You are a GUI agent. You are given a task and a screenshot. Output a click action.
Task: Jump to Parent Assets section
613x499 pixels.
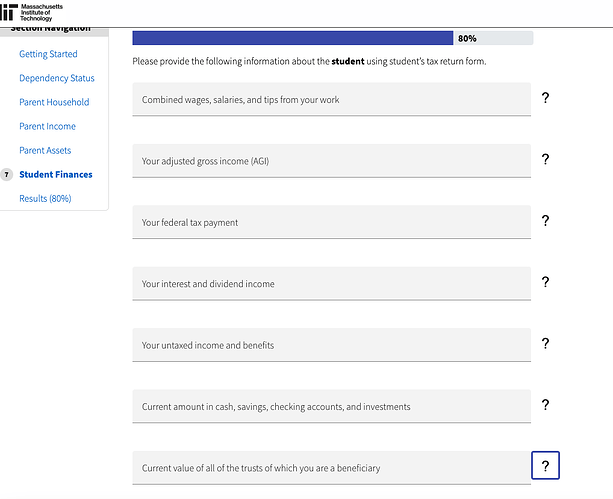(45, 150)
